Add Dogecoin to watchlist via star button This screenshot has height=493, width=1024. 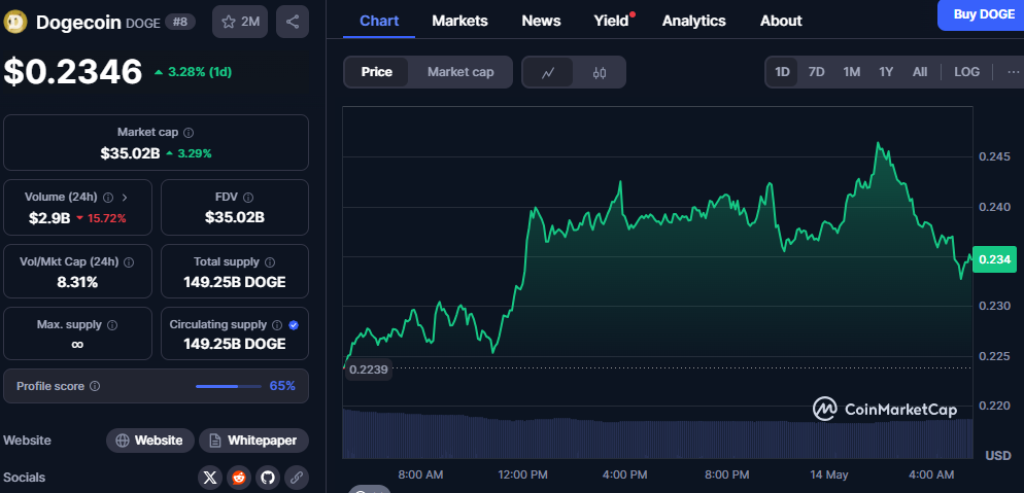[240, 22]
